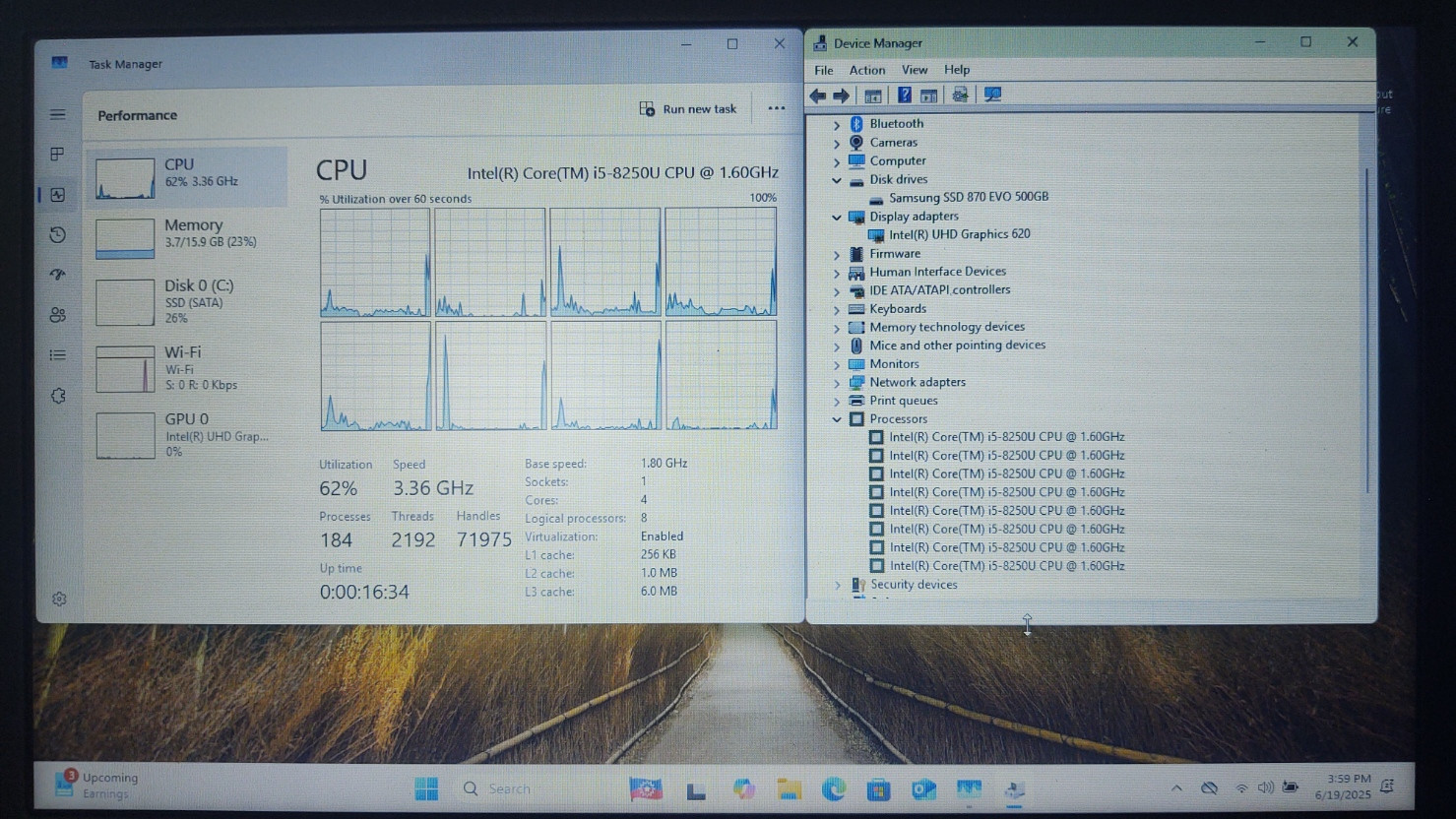Select Samsung SSD 870 EVO 500GB device
This screenshot has width=1456, height=819.
tap(968, 197)
